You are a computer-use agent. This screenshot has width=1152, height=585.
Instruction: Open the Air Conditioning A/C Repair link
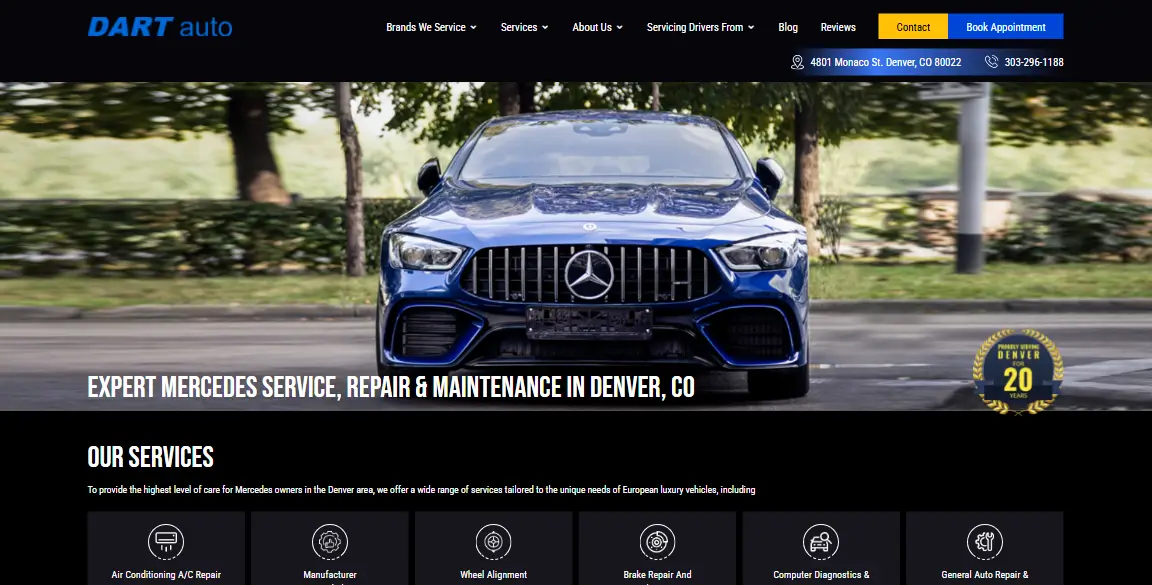click(x=166, y=575)
